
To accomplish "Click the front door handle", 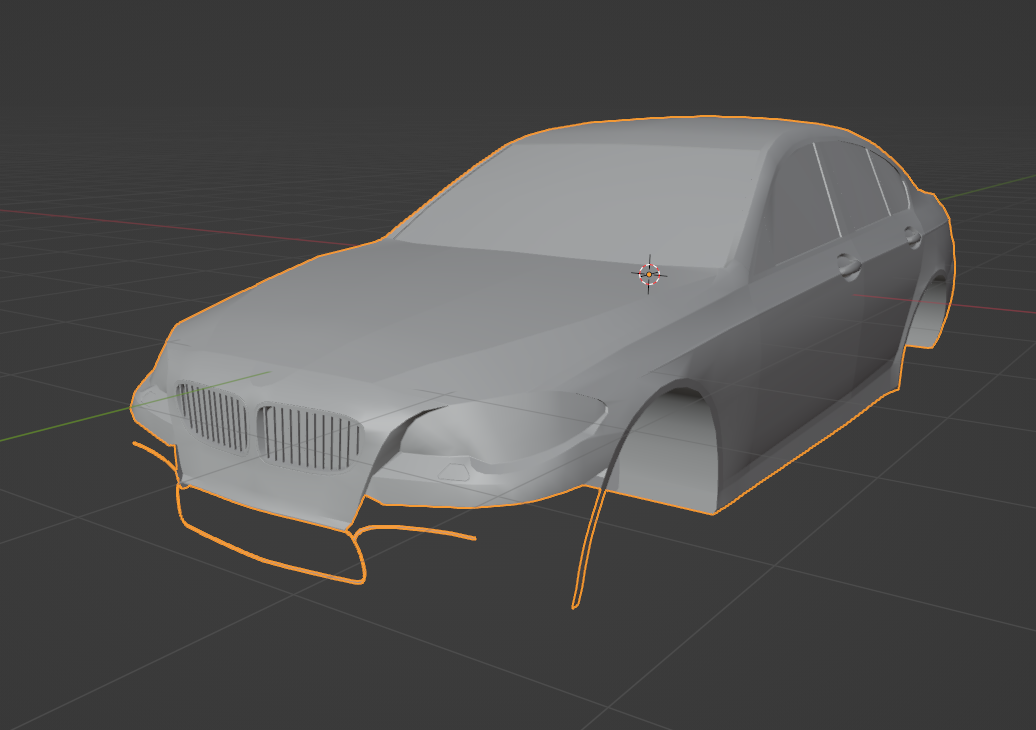I will pos(848,266).
